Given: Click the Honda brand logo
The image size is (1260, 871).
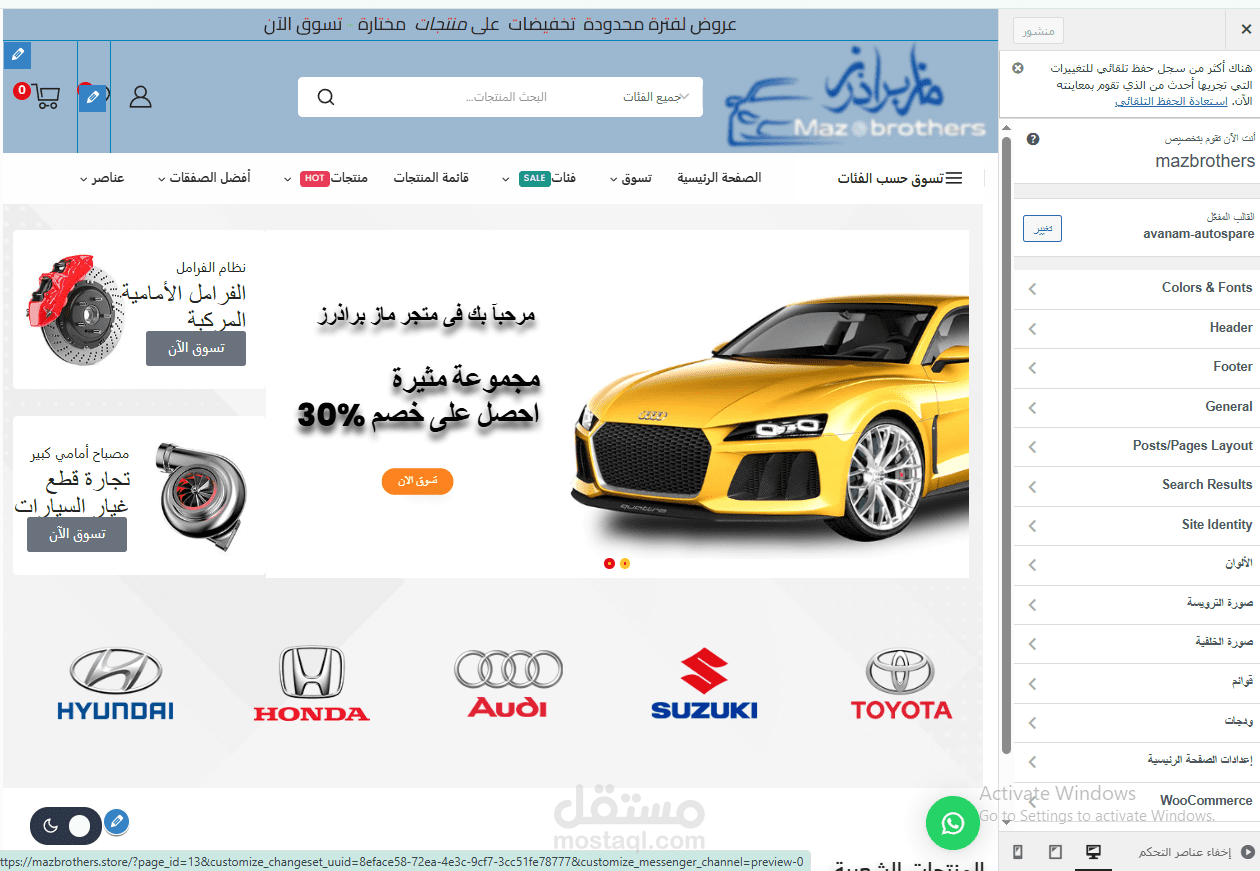Looking at the screenshot, I should pos(311,685).
